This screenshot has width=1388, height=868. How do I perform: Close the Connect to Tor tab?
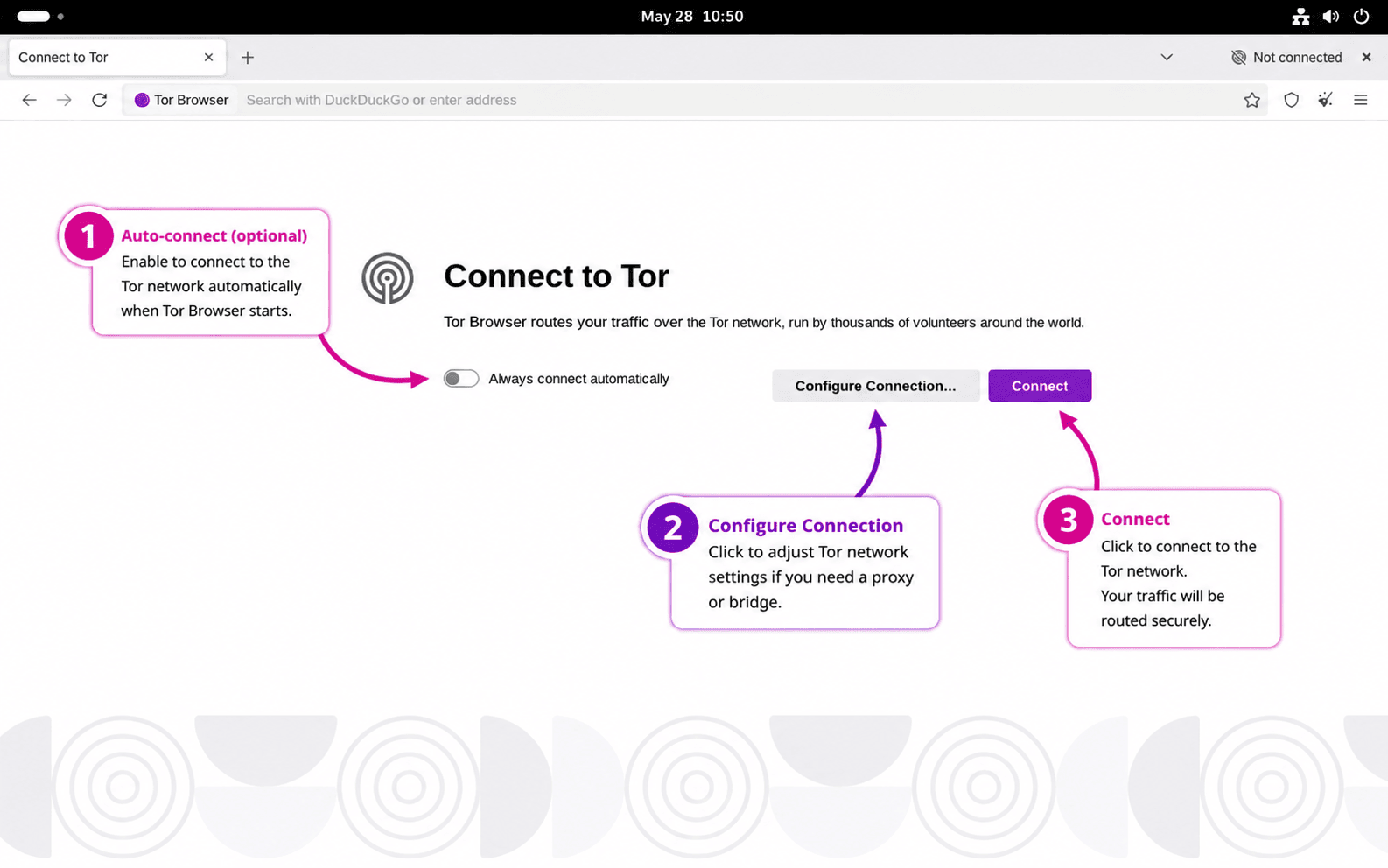(208, 57)
